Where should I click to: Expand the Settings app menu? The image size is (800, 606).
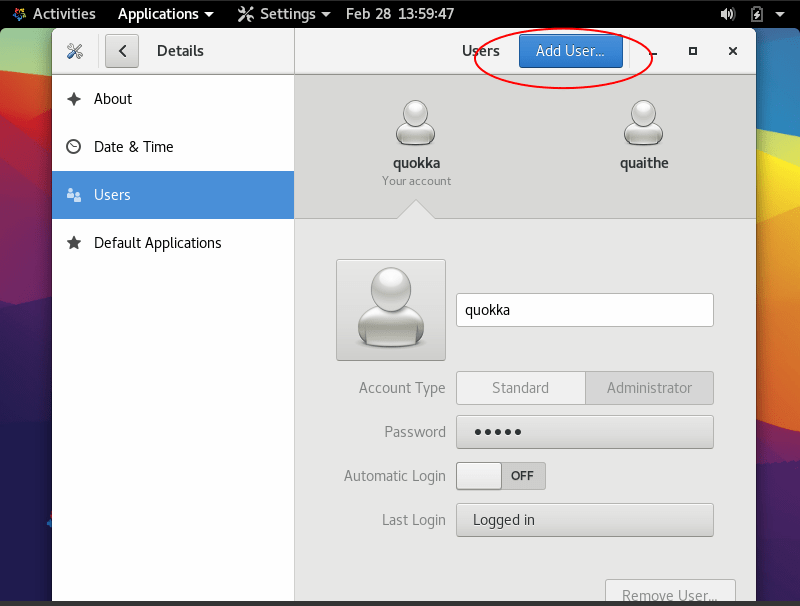point(284,14)
